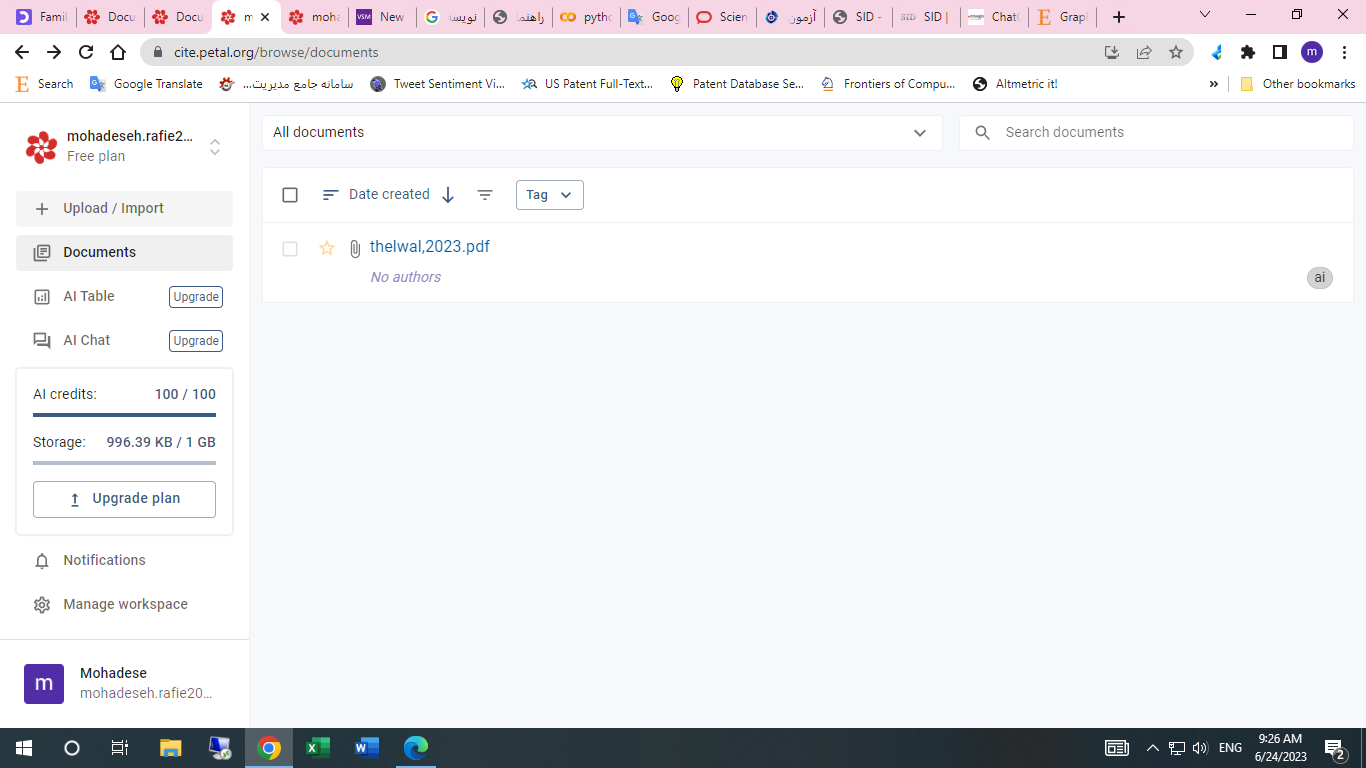1366x768 pixels.
Task: Show more bookmarks chevron
Action: pyautogui.click(x=1214, y=84)
